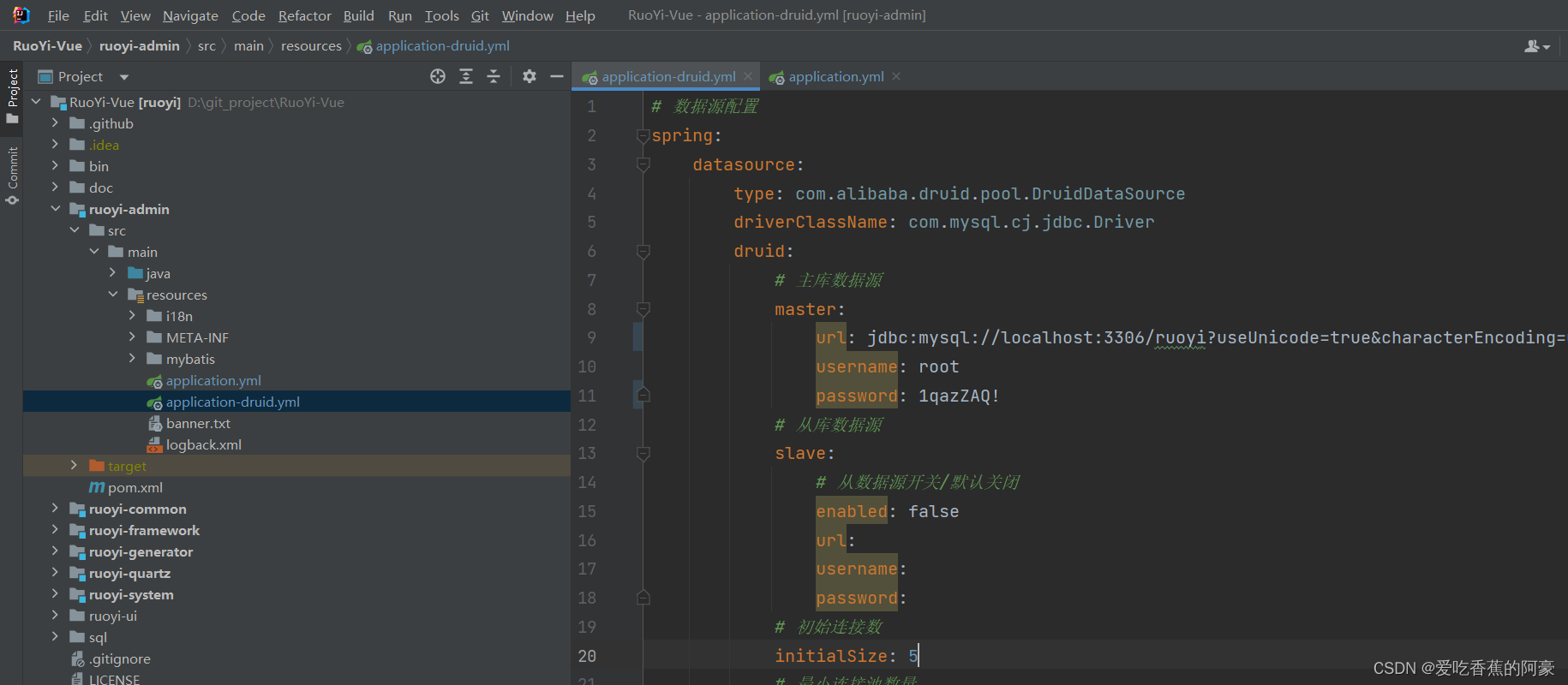
Task: Click the Expand All icon in Project panel
Action: pyautogui.click(x=466, y=76)
